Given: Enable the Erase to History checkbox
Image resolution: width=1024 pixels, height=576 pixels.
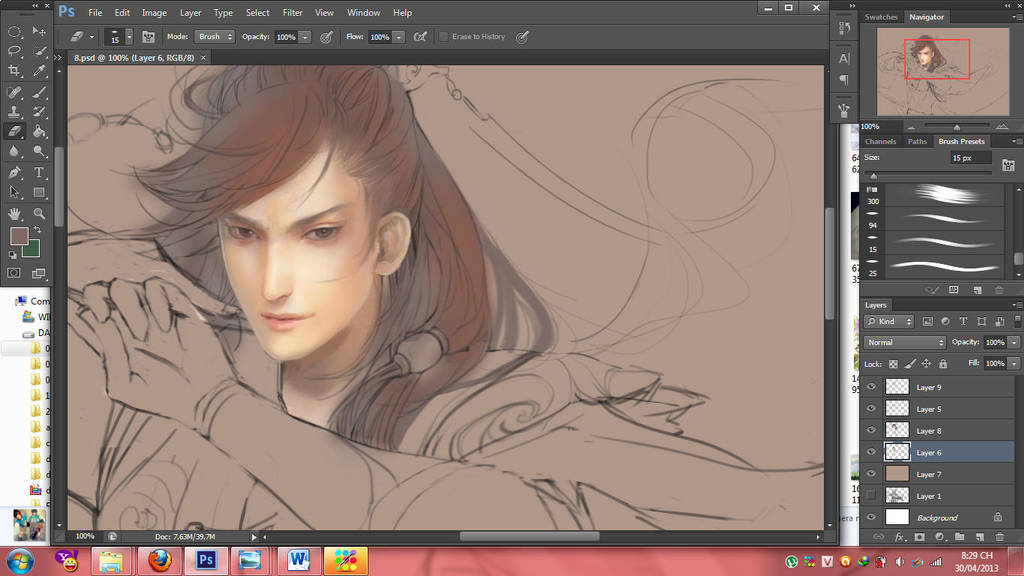Looking at the screenshot, I should point(444,37).
